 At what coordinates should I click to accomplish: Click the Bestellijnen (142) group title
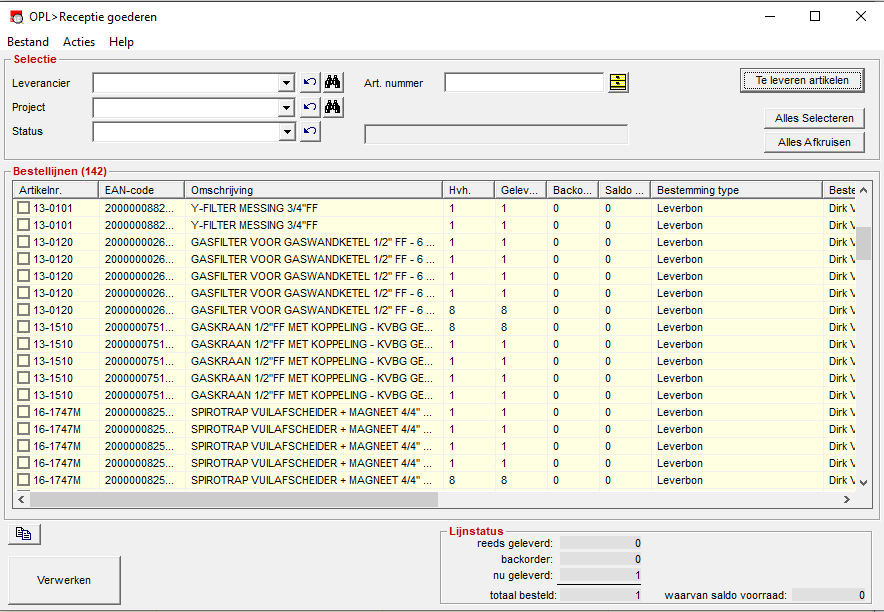(x=60, y=171)
